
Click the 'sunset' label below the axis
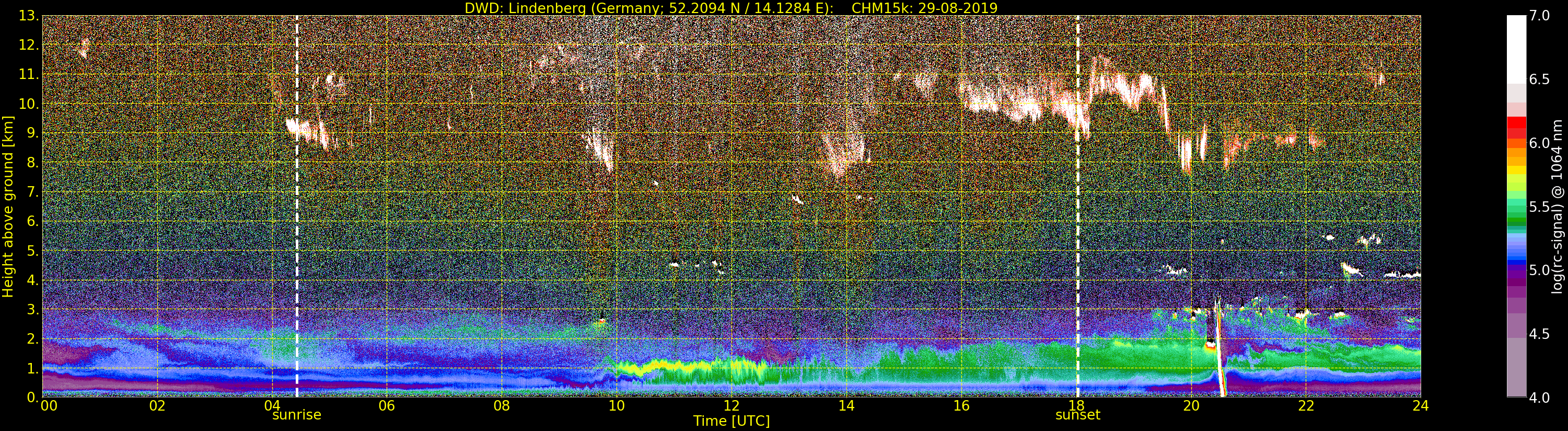tap(1077, 415)
